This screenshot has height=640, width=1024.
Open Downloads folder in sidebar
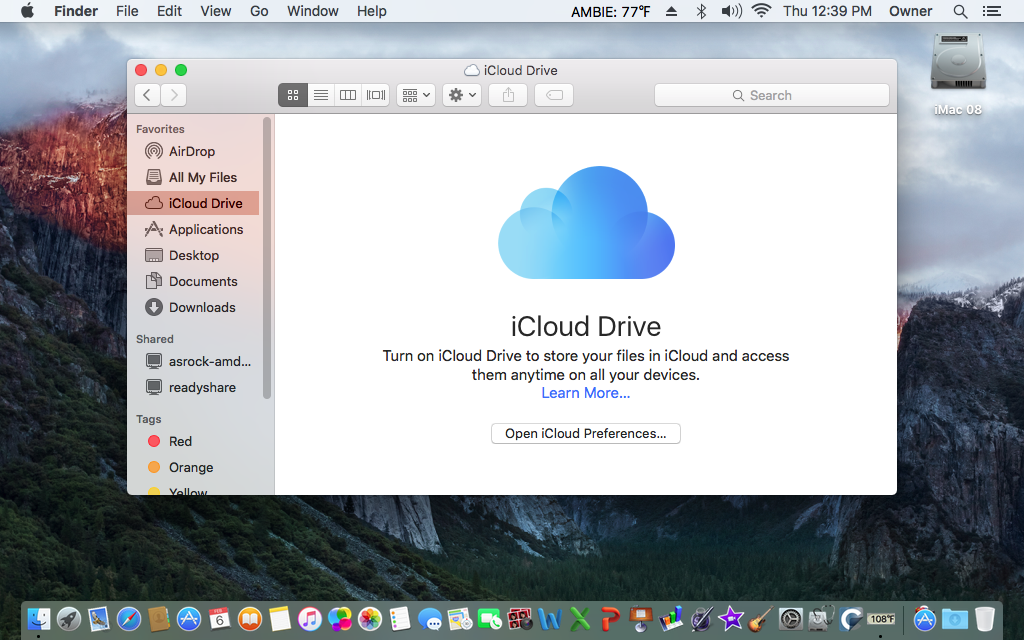point(193,308)
